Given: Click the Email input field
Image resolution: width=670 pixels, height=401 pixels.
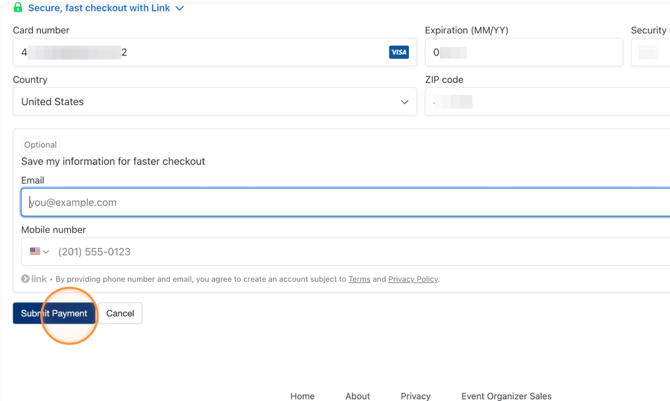Looking at the screenshot, I should tap(345, 202).
